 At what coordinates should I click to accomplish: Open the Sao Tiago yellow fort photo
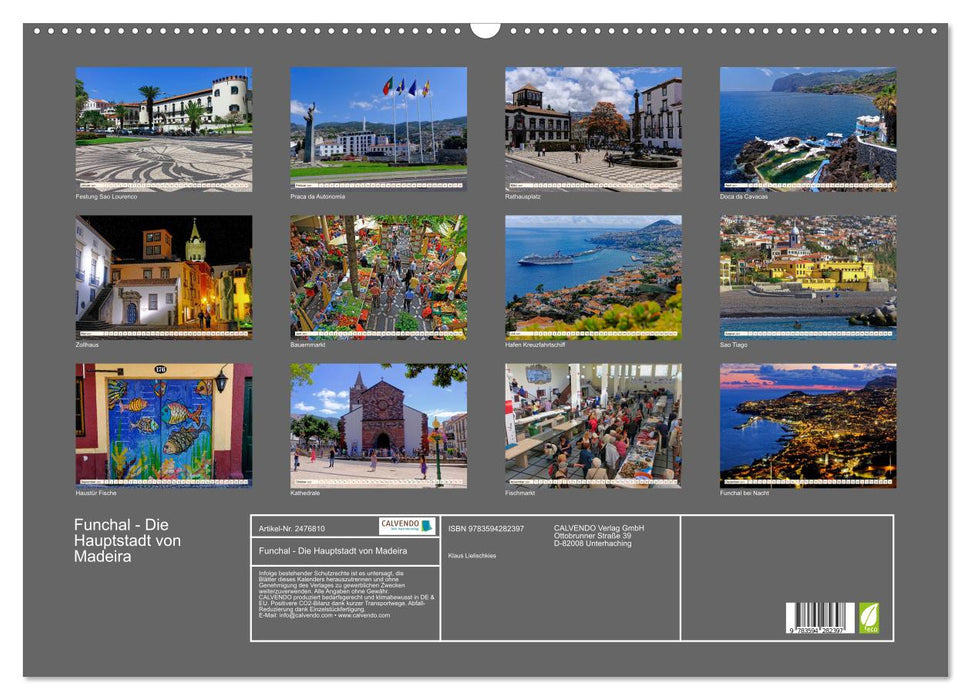[x=808, y=277]
